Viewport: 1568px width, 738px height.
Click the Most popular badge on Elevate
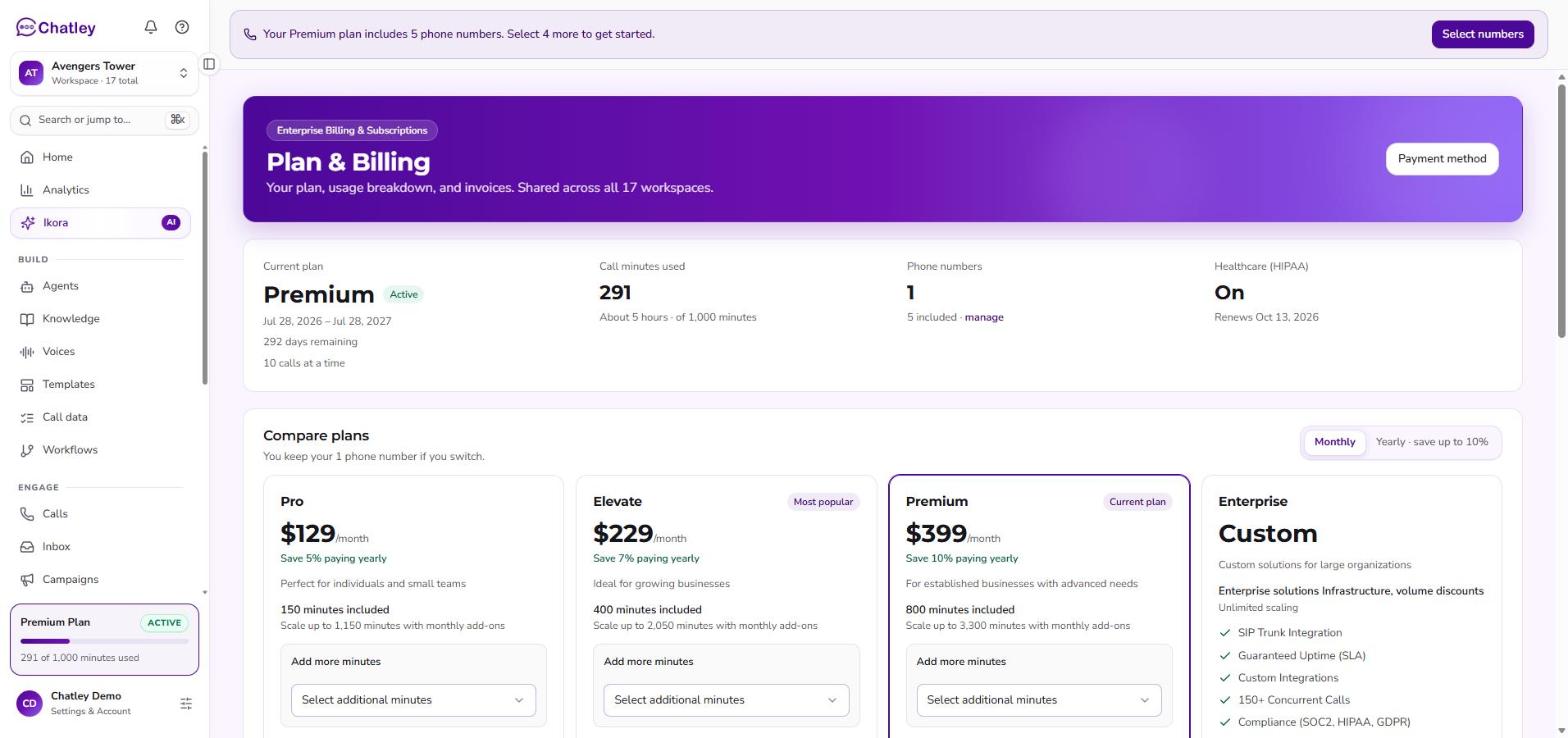(x=823, y=502)
